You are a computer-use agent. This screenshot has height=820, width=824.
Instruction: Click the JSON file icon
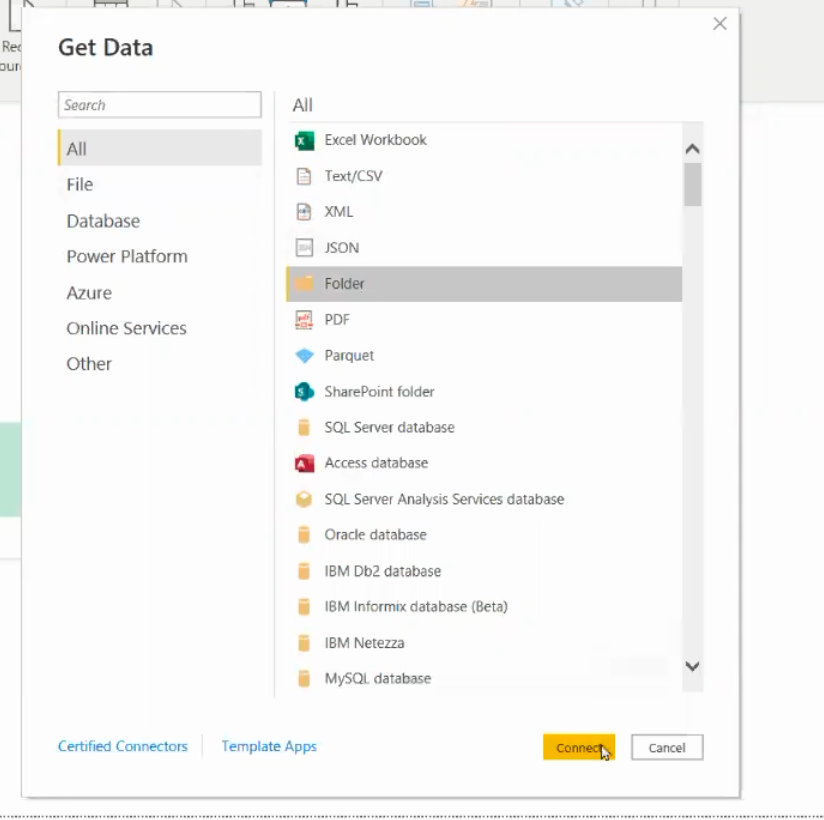coord(304,248)
